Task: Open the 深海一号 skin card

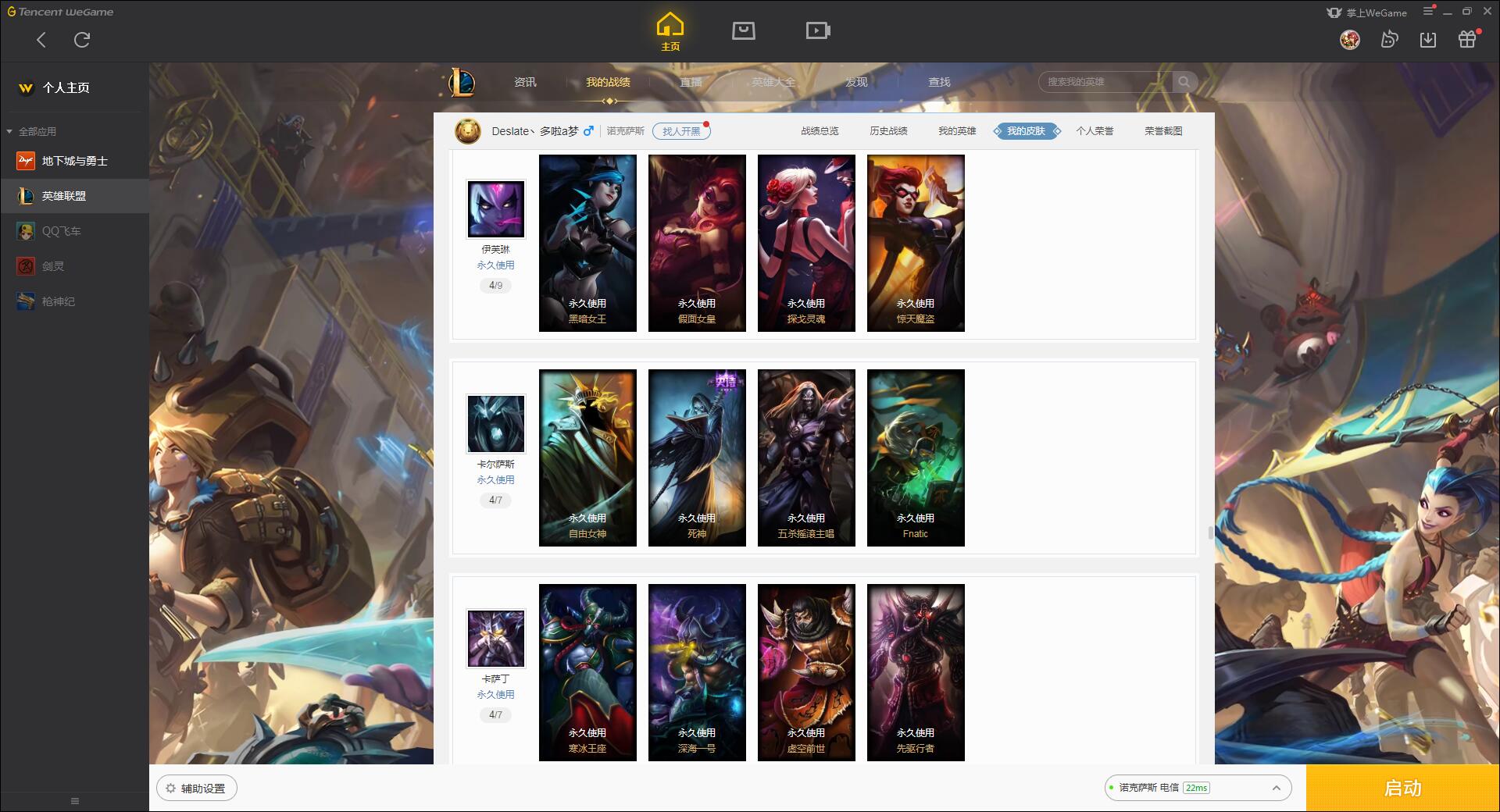Action: (697, 672)
